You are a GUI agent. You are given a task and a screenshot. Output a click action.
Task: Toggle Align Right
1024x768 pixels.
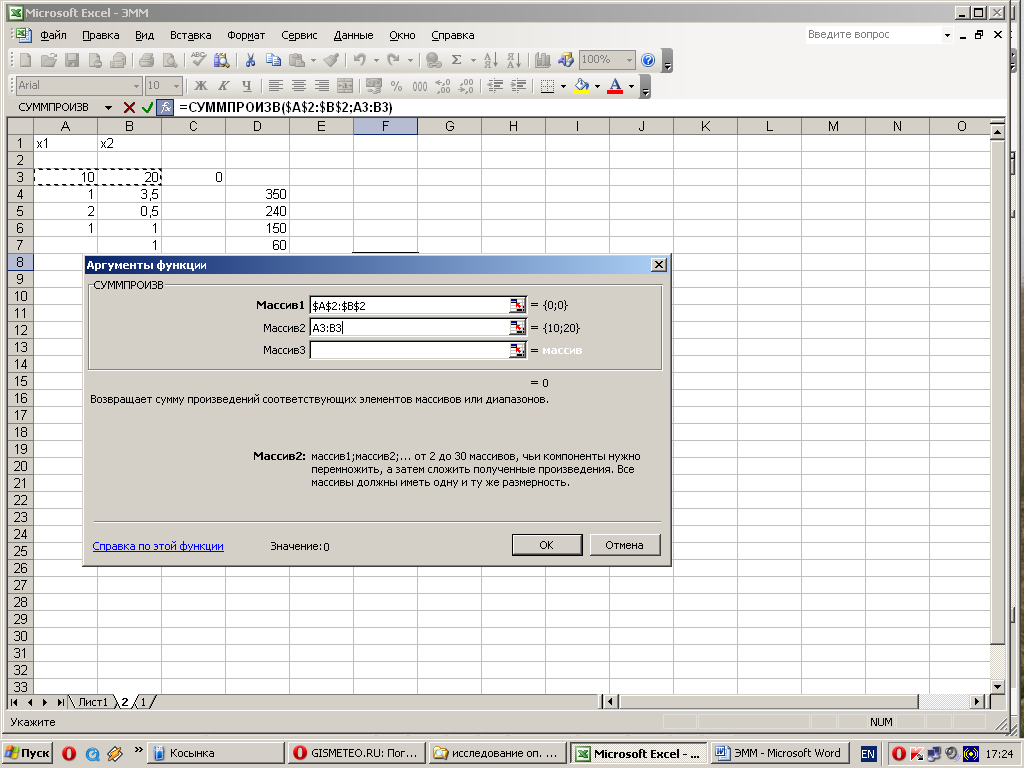coord(322,86)
